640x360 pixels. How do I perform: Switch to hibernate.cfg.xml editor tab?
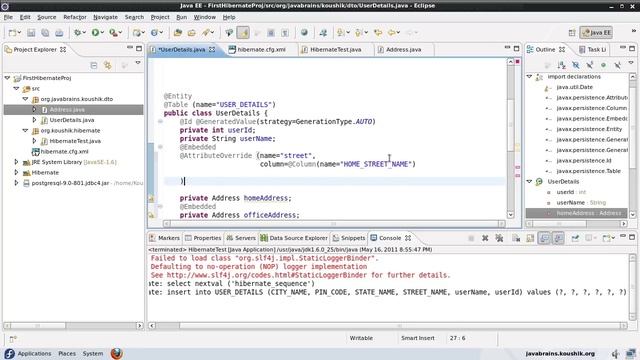tap(261, 49)
